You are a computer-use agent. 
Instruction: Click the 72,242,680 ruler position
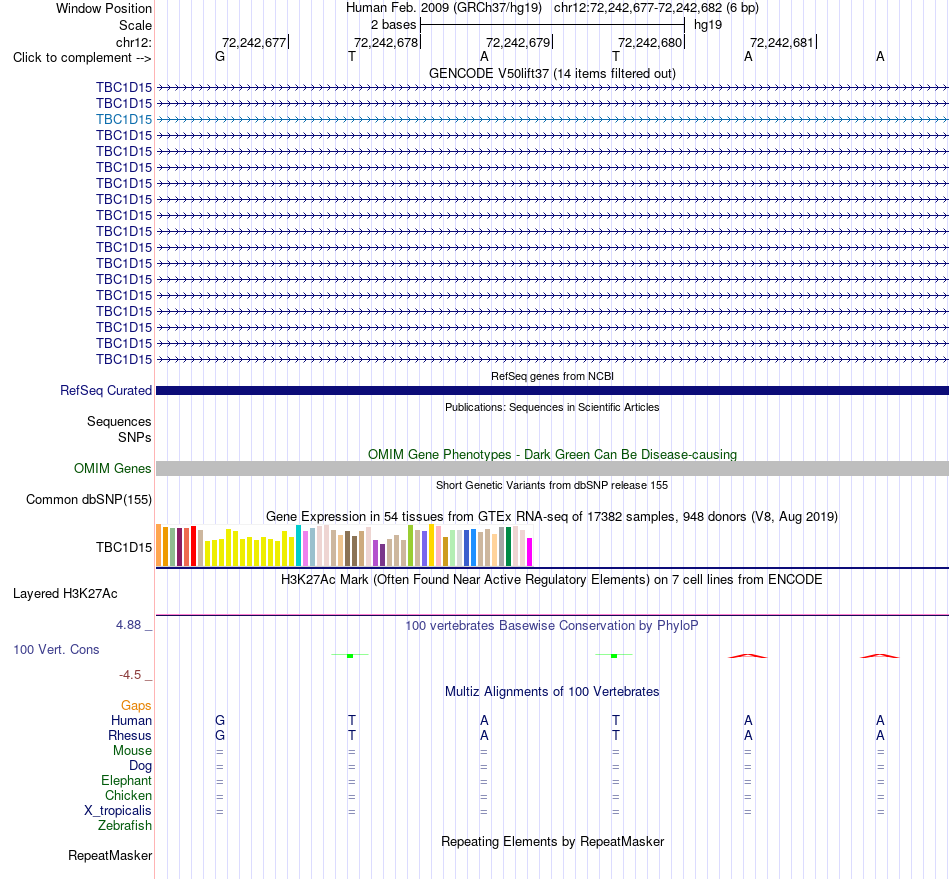(650, 42)
